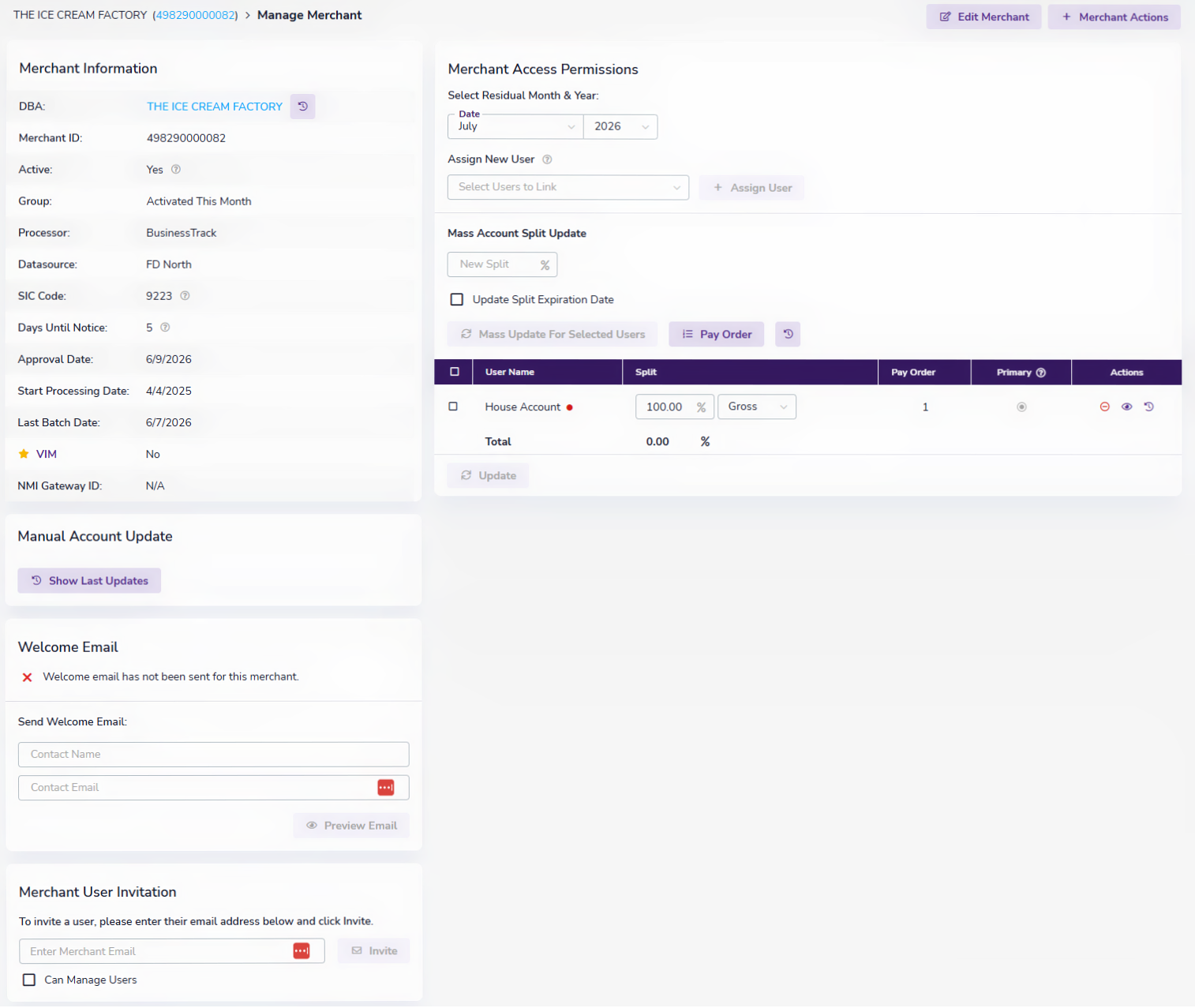The width and height of the screenshot is (1195, 1008).
Task: Open split history icon next to Pay Order
Action: point(788,334)
